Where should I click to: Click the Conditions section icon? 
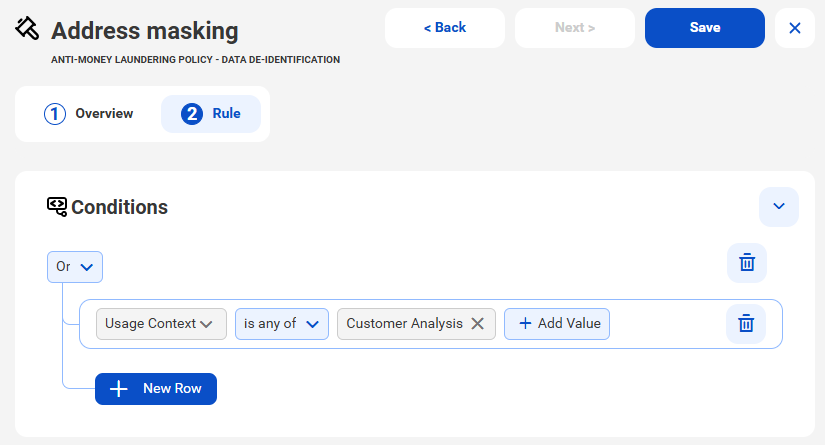click(x=57, y=207)
